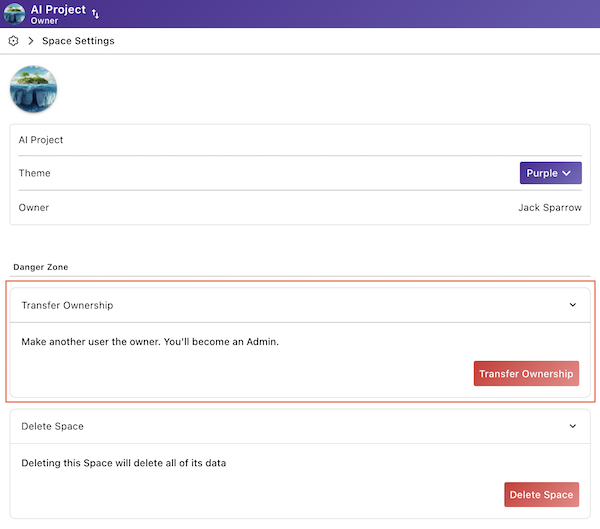Click the Theme row label

(x=34, y=173)
